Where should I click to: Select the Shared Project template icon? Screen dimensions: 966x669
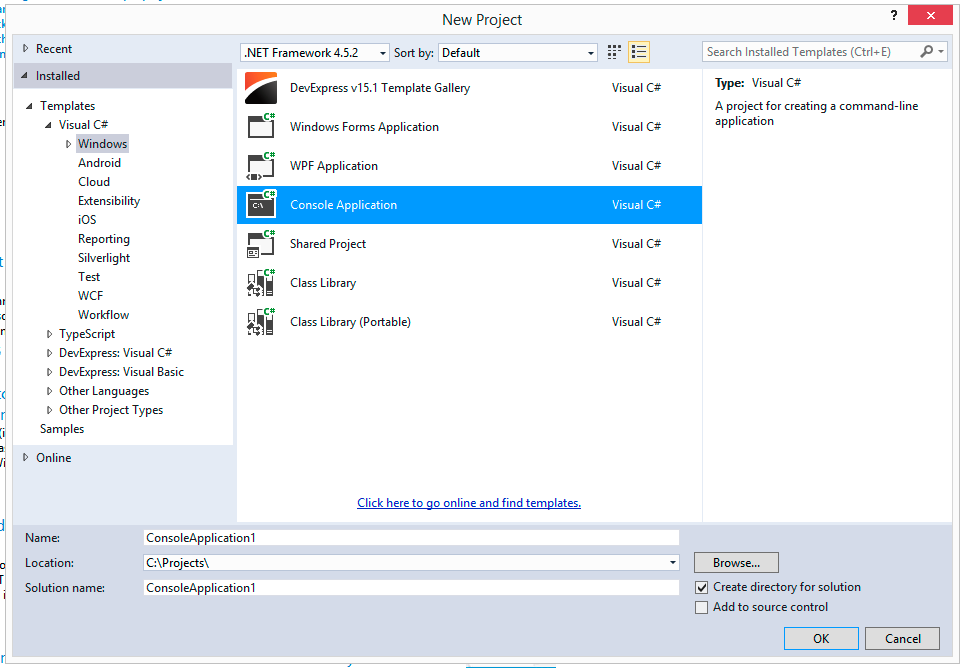point(260,243)
